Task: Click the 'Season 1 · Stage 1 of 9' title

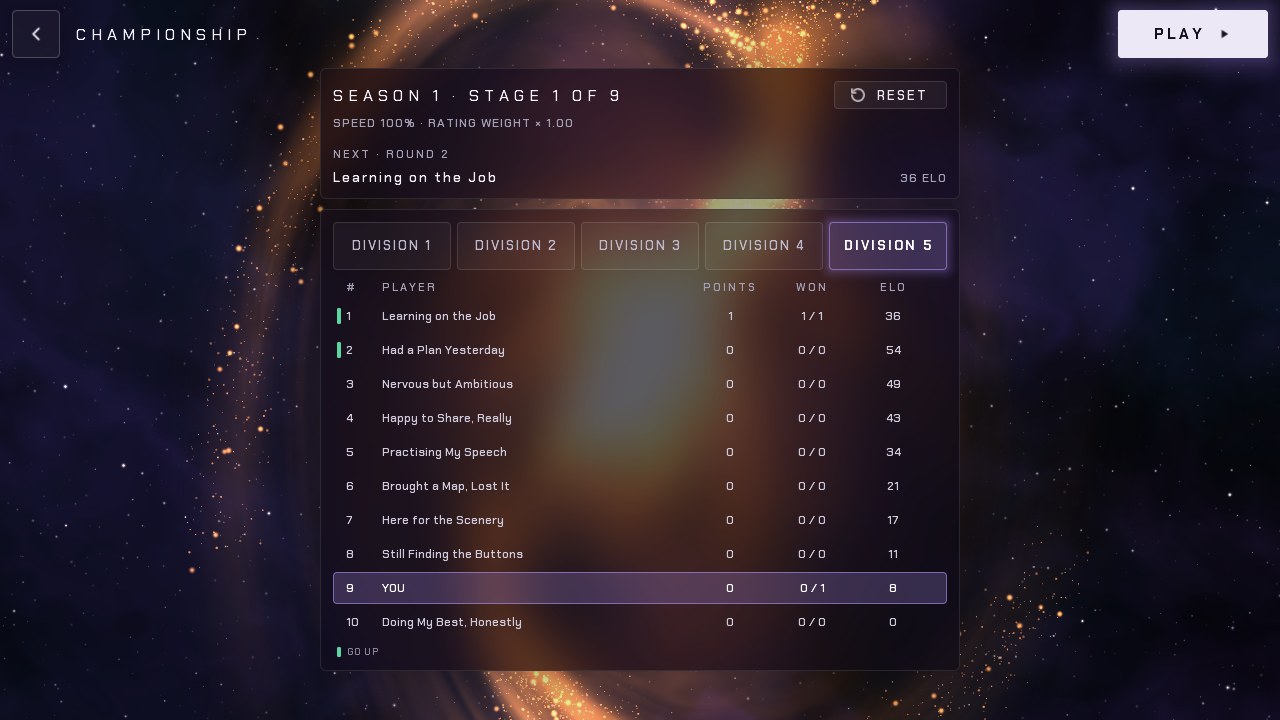Action: [477, 96]
